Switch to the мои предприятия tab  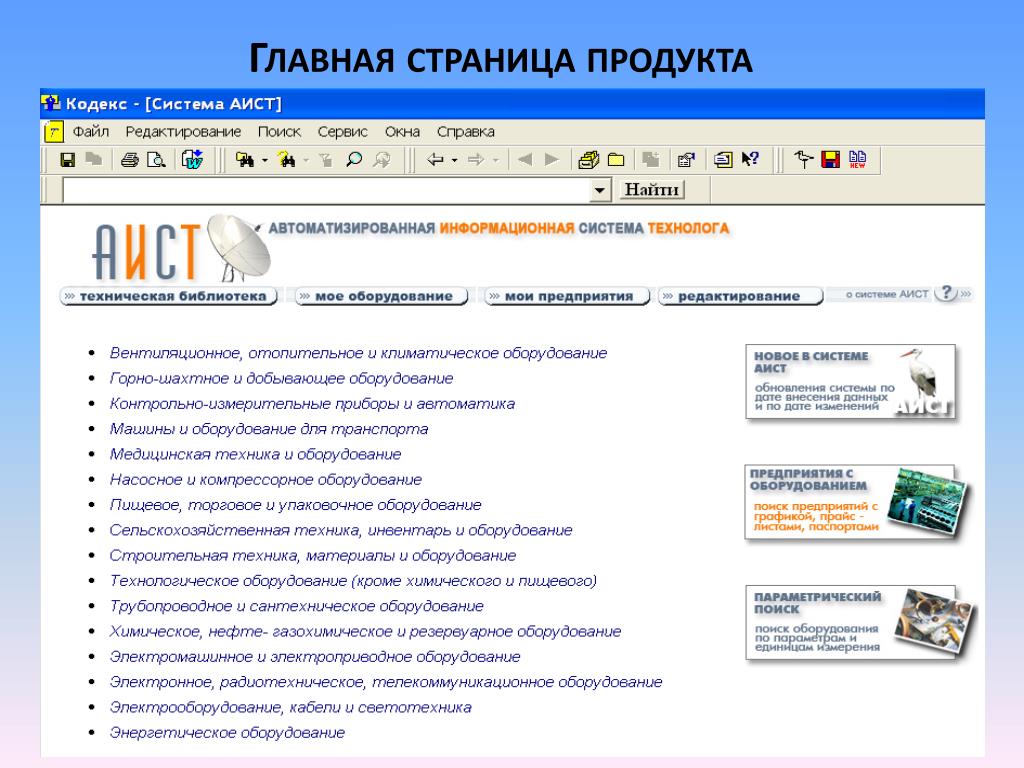(567, 296)
